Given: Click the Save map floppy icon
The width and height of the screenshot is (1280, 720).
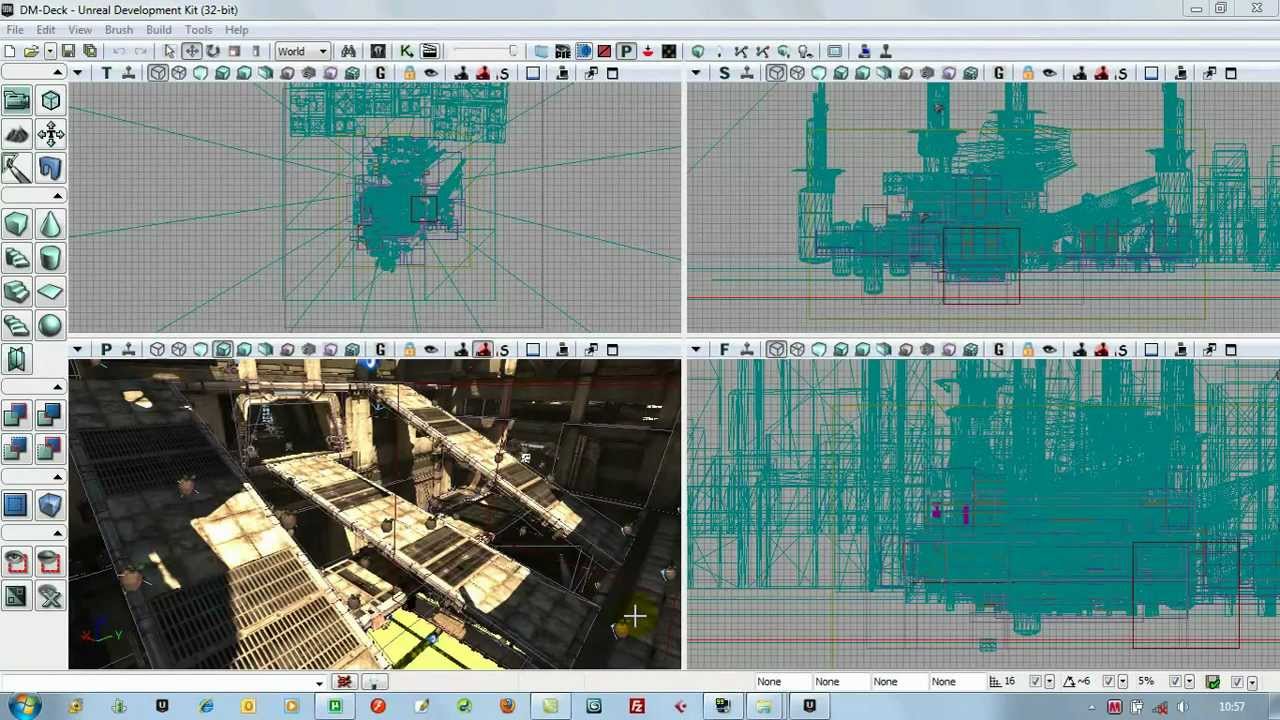Looking at the screenshot, I should 68,51.
